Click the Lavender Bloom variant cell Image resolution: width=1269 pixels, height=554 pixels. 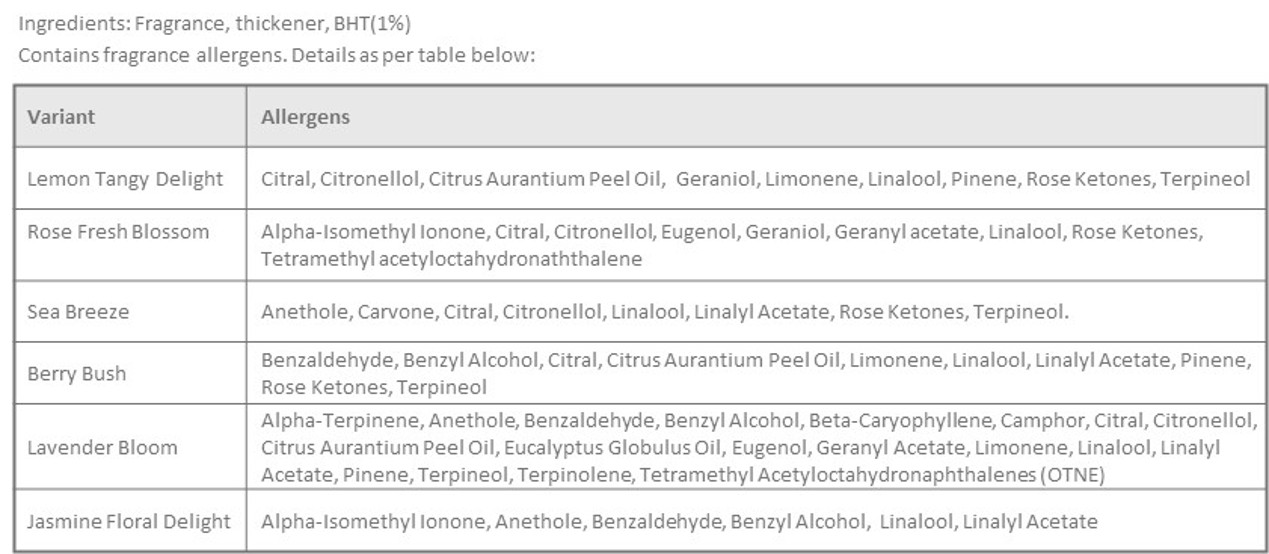[x=102, y=447]
